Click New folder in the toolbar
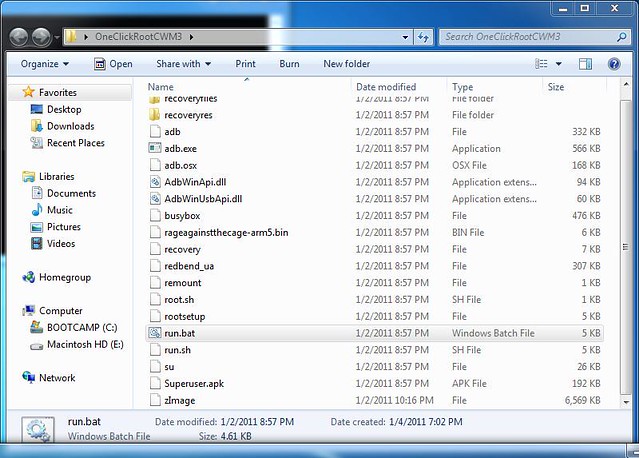639x458 pixels. (347, 64)
